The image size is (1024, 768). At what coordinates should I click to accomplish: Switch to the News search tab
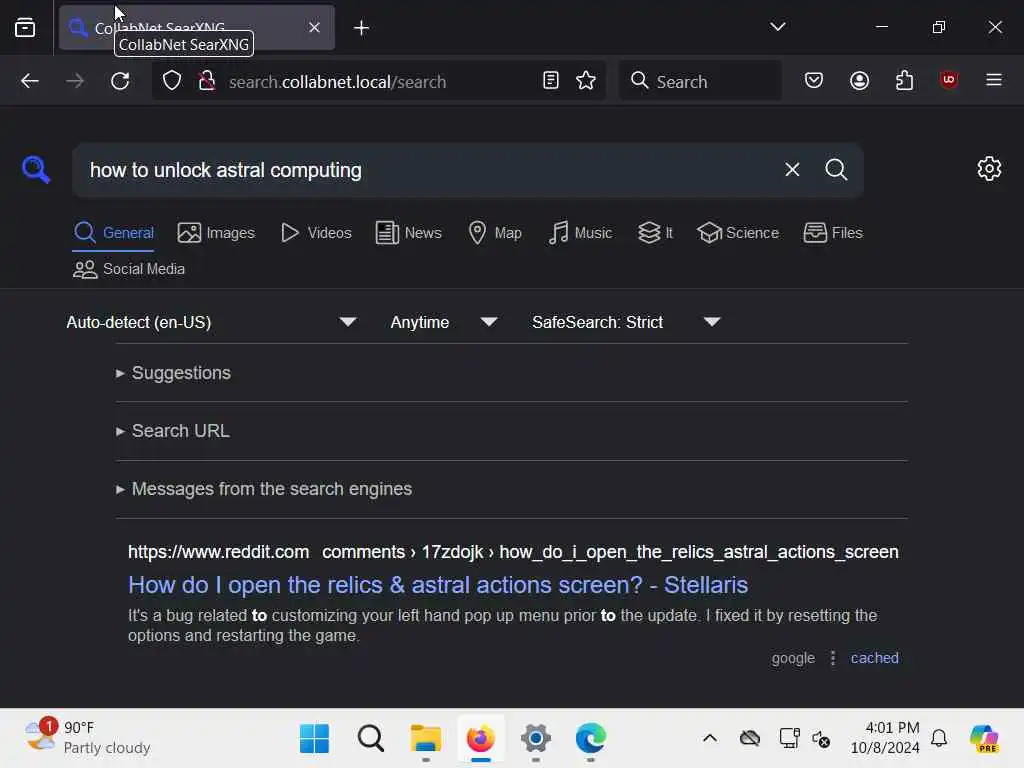(x=409, y=232)
